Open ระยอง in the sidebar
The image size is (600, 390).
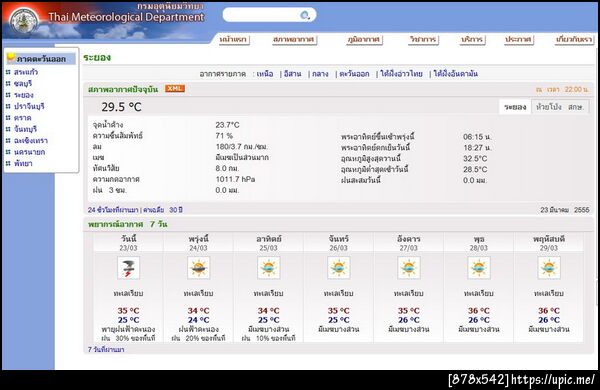coord(24,95)
